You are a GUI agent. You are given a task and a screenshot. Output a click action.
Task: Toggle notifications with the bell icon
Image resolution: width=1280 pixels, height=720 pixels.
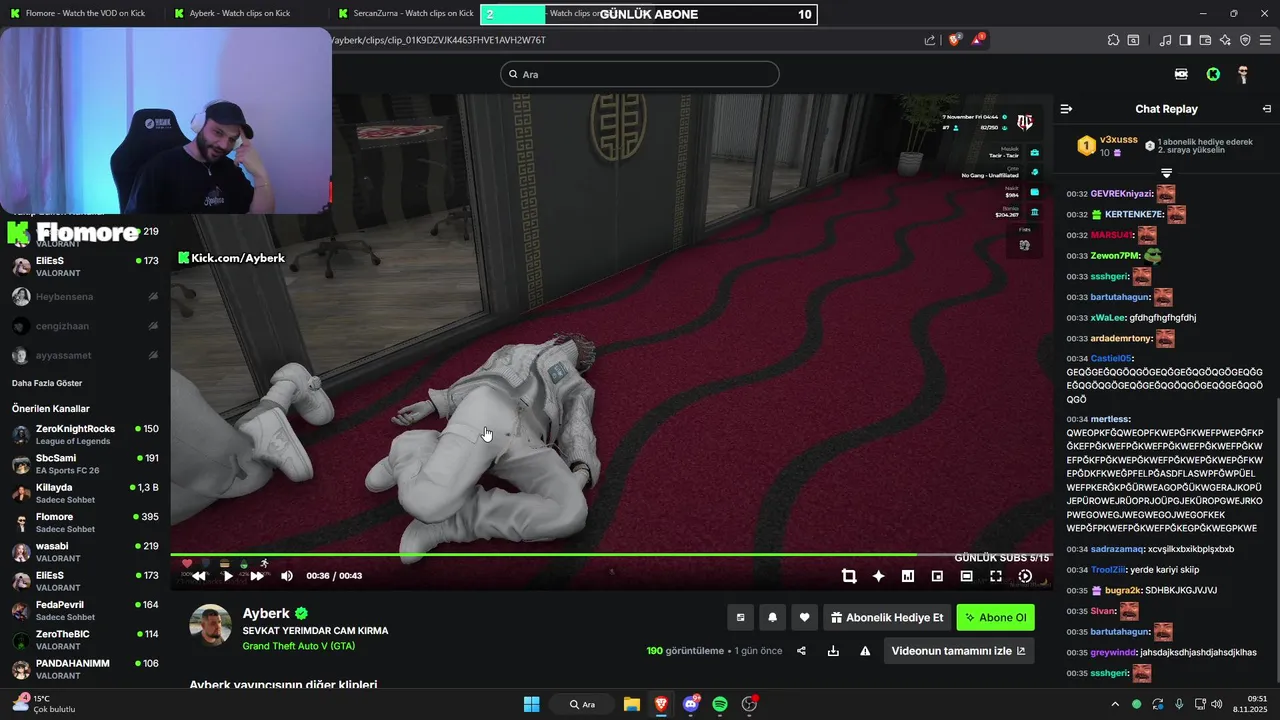coord(772,618)
